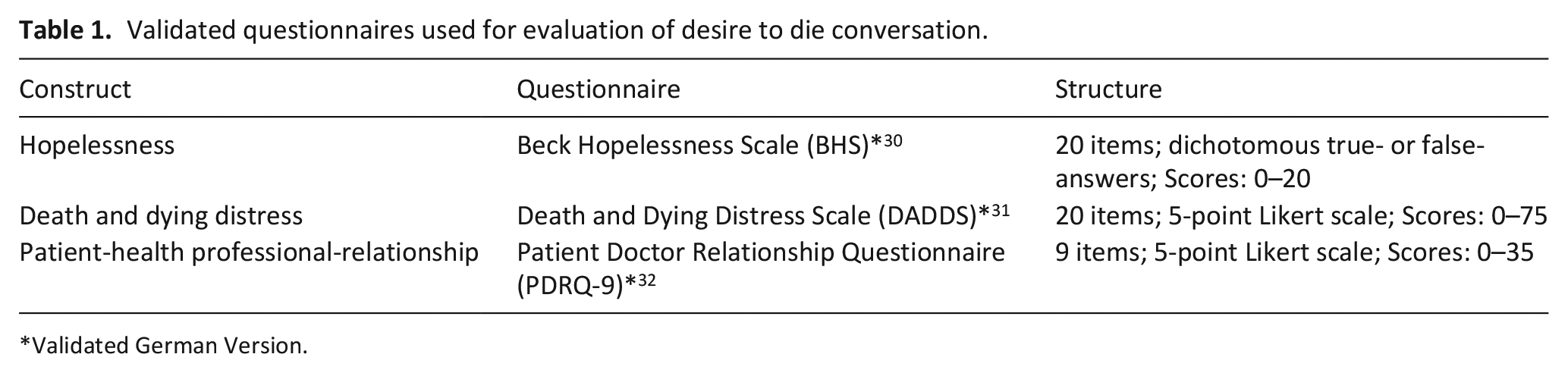Click the Table 1 caption label
The height and width of the screenshot is (373, 1568).
(x=65, y=30)
